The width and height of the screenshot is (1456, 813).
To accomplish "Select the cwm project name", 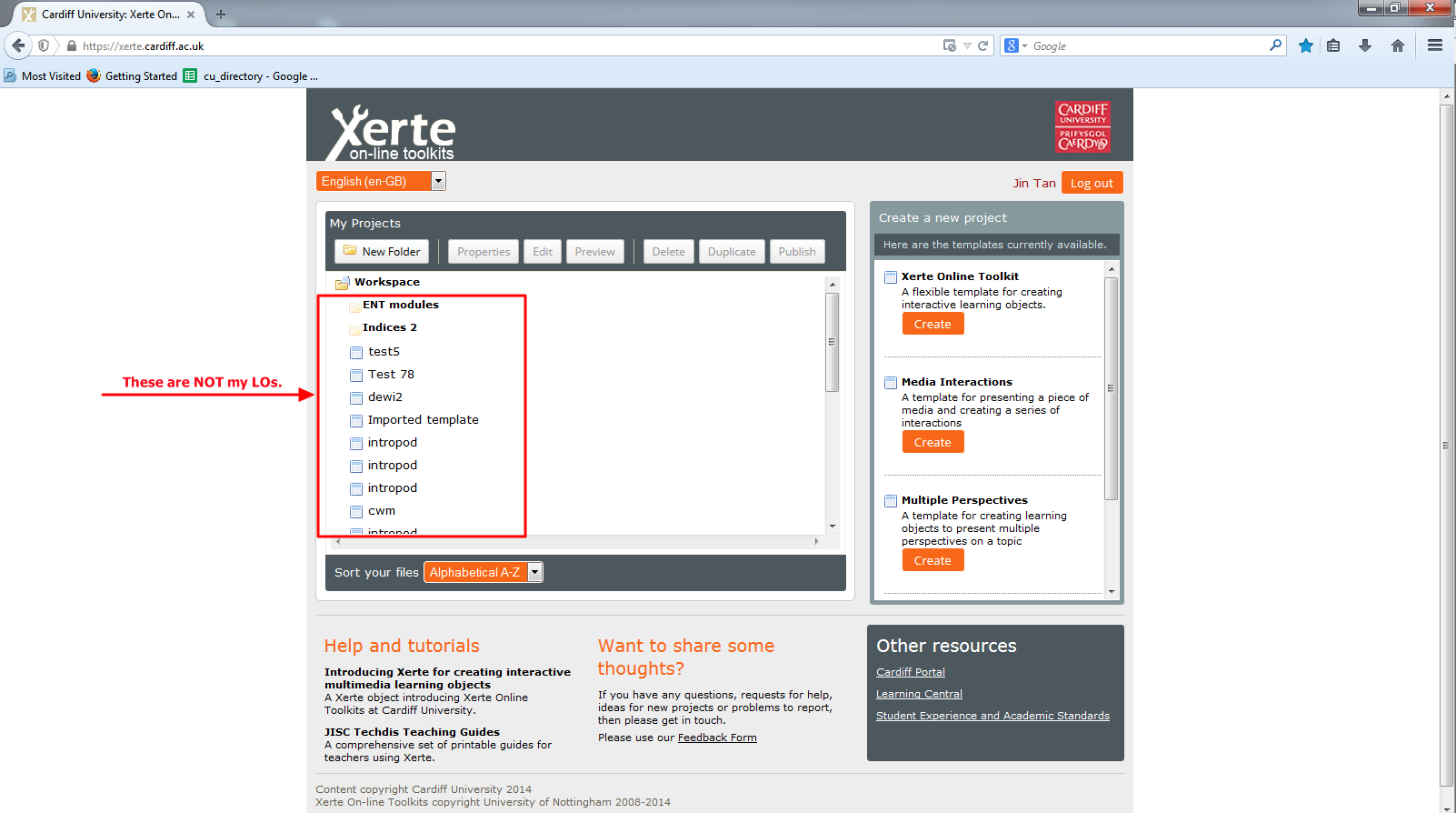I will pyautogui.click(x=382, y=510).
